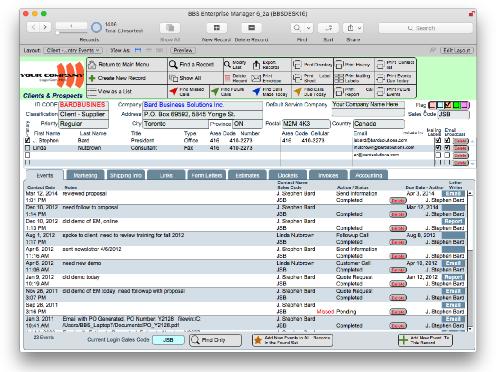The height and width of the screenshot is (372, 501).
Task: Click the Print History icon
Action: pos(339,64)
